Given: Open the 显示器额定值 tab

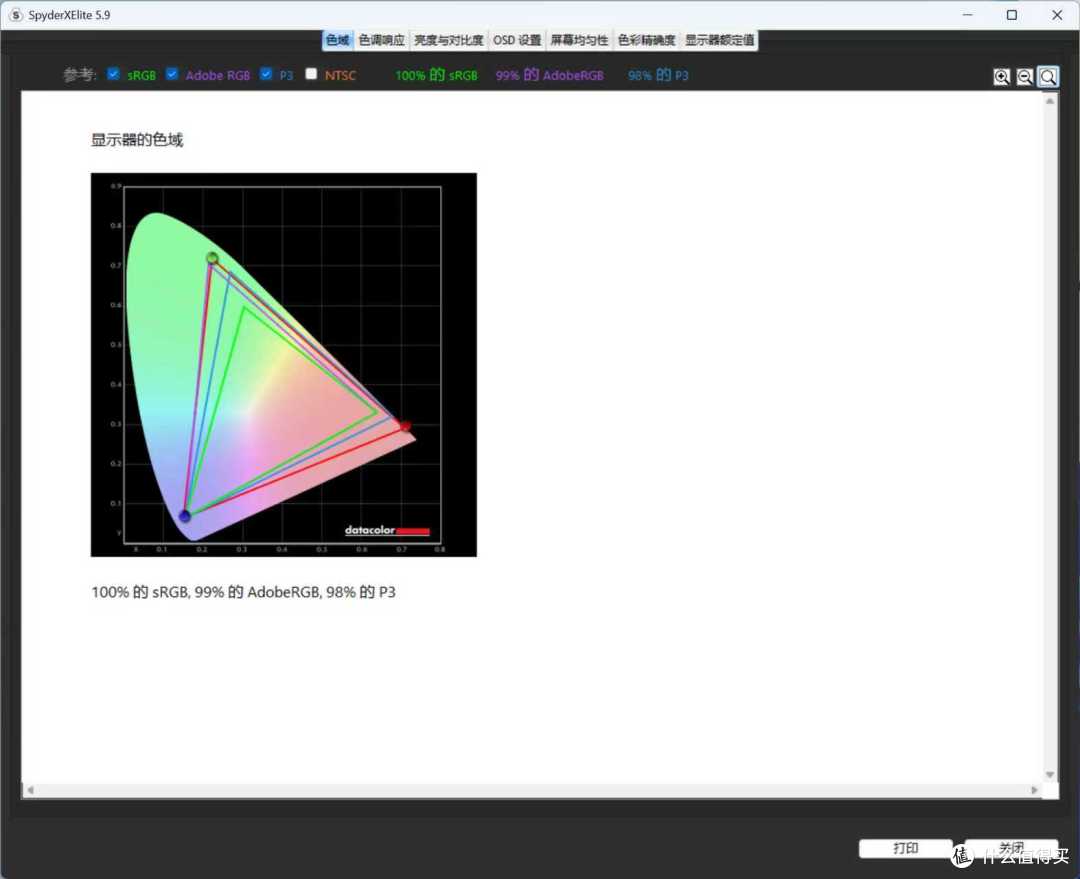Looking at the screenshot, I should [719, 40].
